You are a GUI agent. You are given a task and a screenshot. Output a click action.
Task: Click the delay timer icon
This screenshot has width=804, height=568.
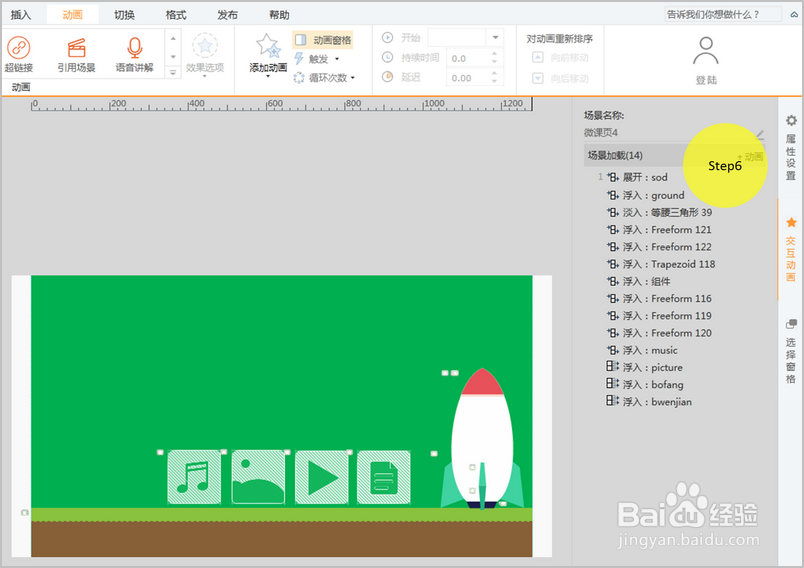(x=388, y=77)
